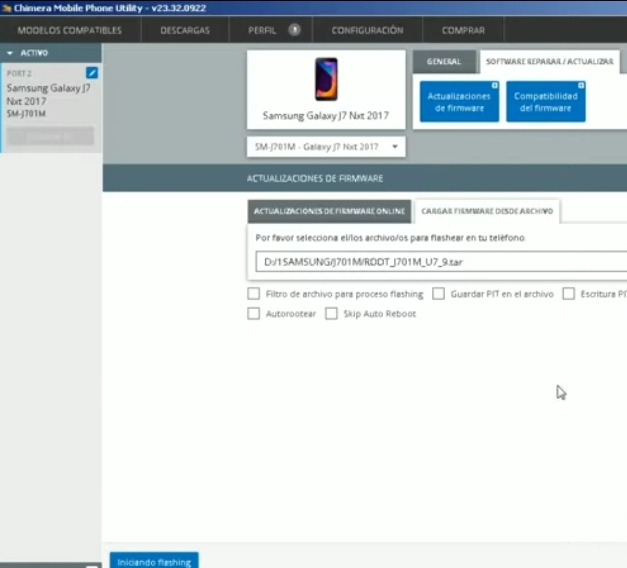
Task: Enable the Autorootear checkbox
Action: coord(254,313)
